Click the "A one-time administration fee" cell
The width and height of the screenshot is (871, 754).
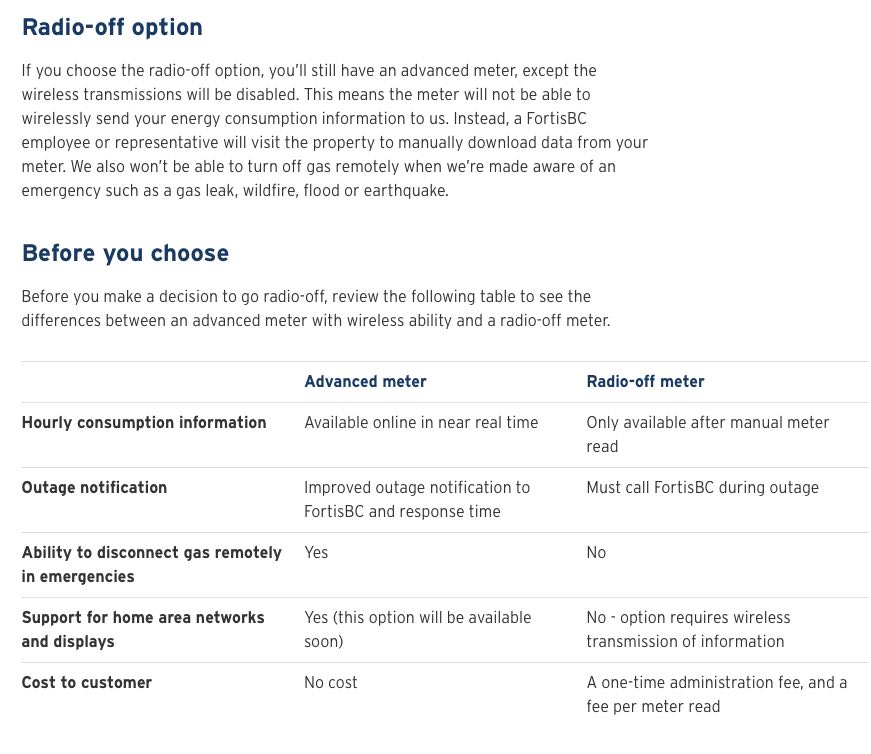click(x=716, y=694)
